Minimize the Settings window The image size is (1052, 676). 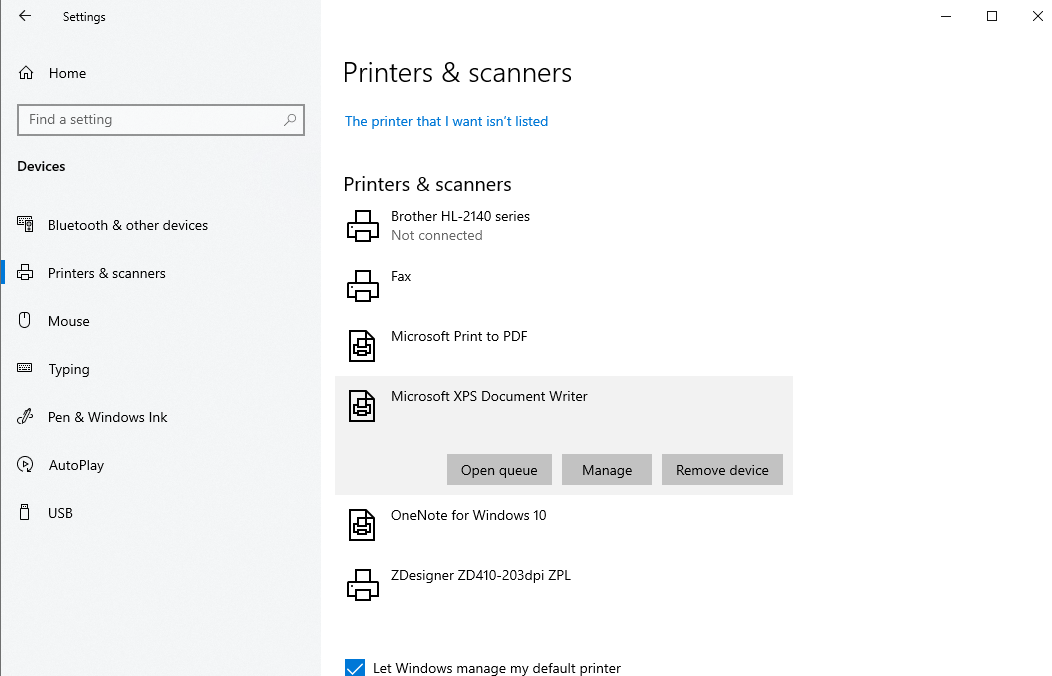946,16
